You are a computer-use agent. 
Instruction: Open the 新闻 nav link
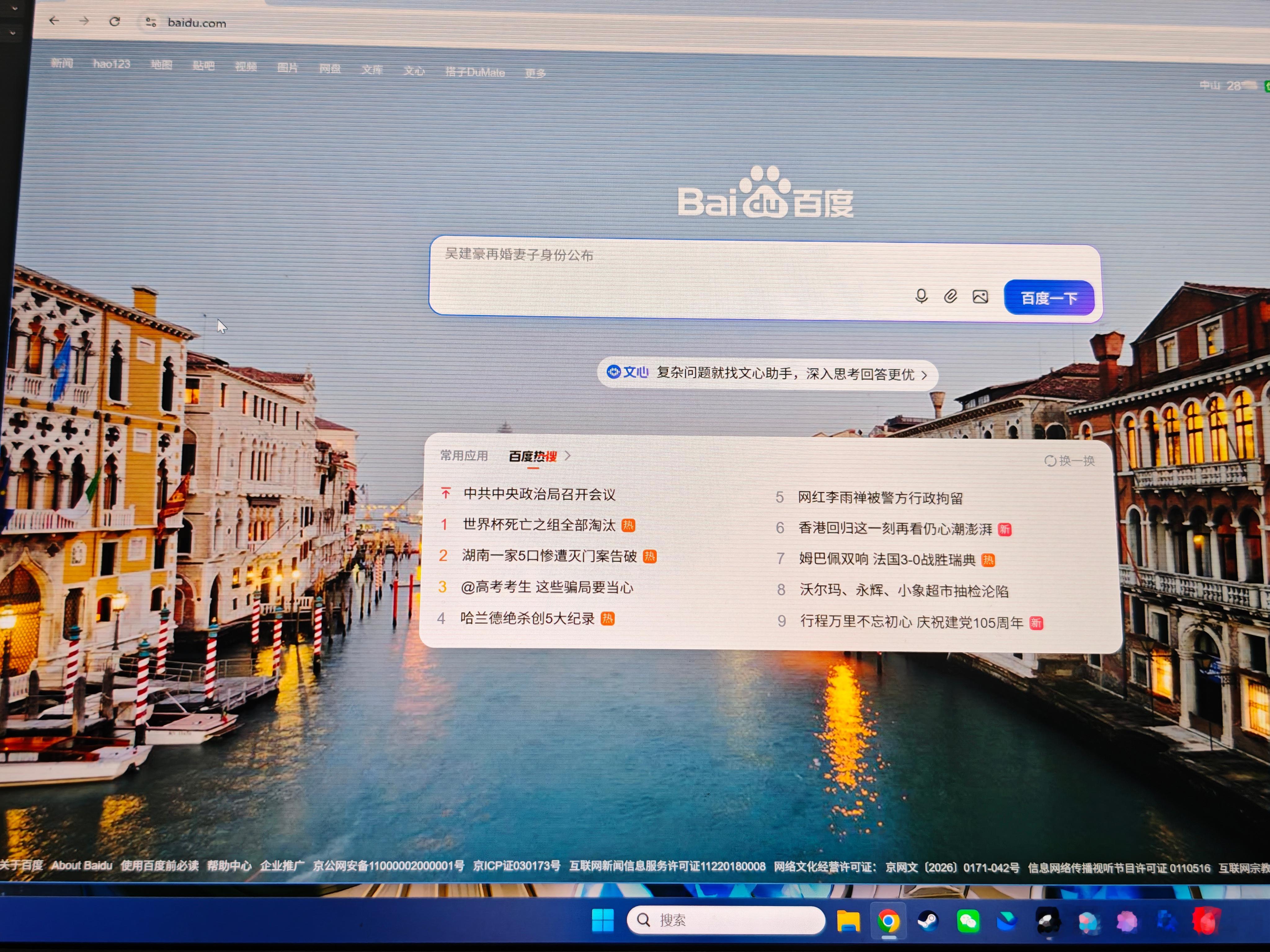pos(62,63)
